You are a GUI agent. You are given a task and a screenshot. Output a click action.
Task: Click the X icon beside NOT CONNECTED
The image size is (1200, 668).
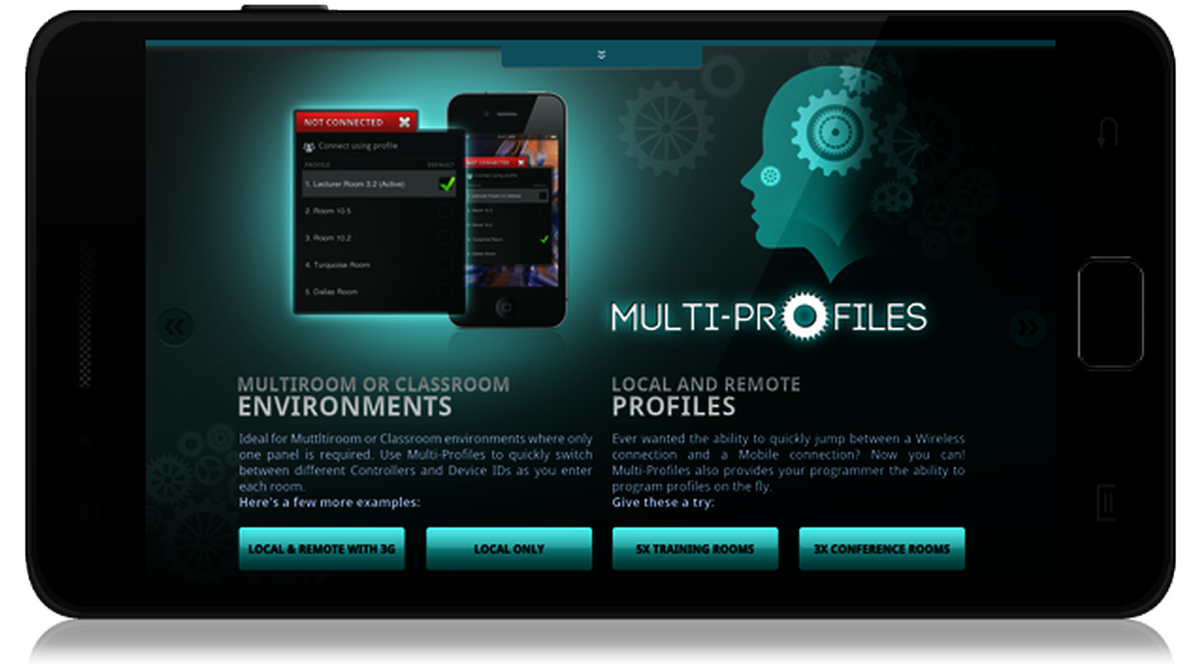(404, 122)
